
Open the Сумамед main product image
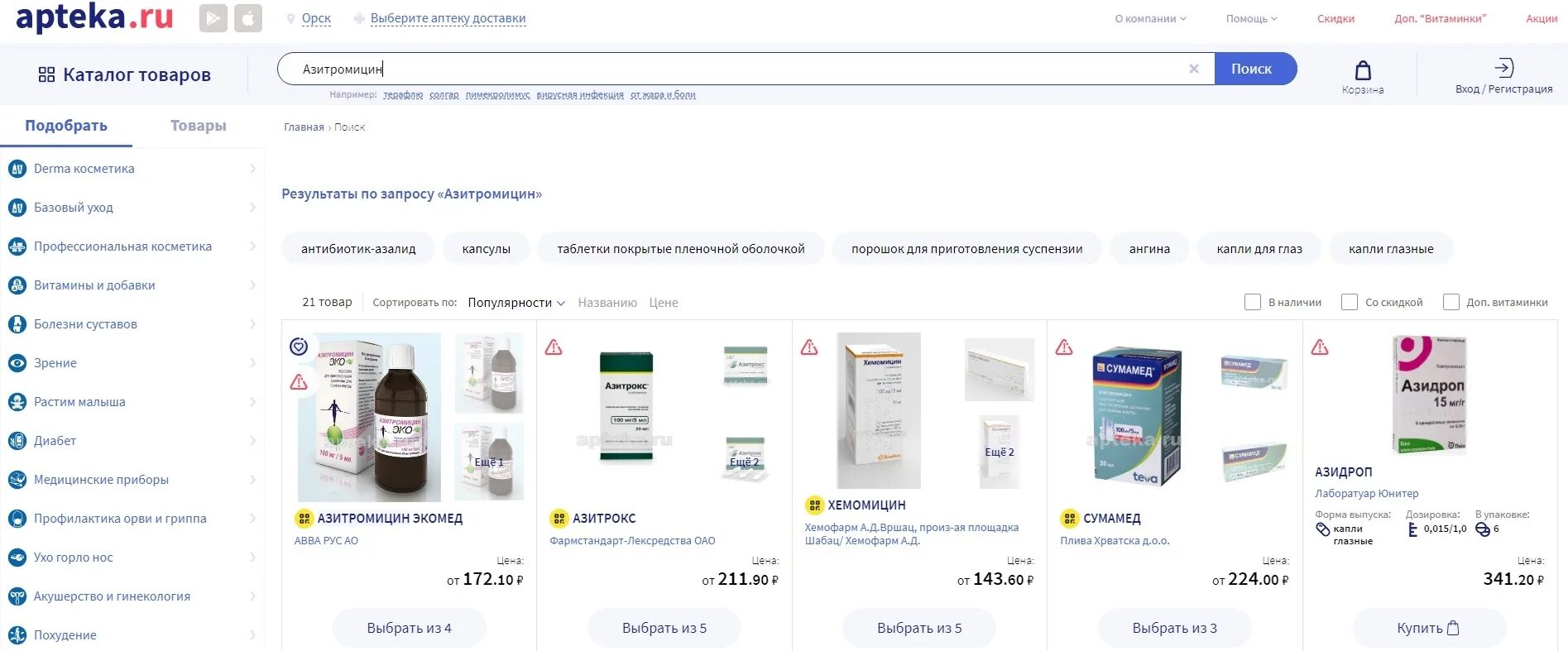click(x=1135, y=415)
